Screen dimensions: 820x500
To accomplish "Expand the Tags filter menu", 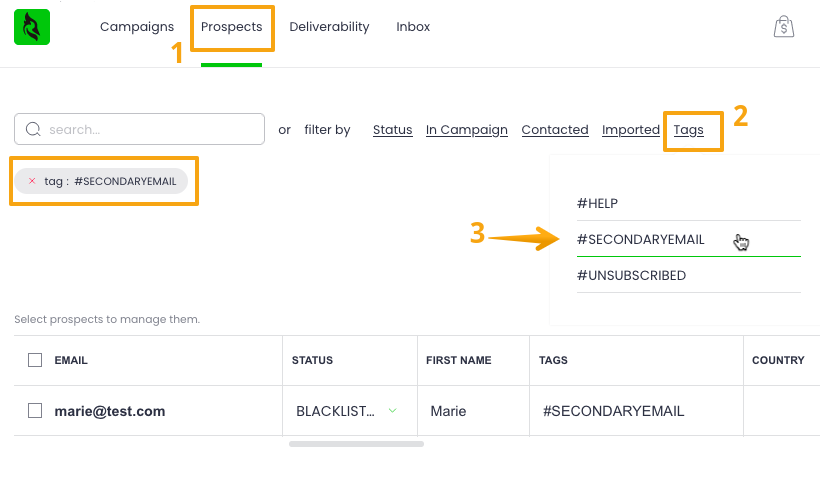I will pos(688,130).
